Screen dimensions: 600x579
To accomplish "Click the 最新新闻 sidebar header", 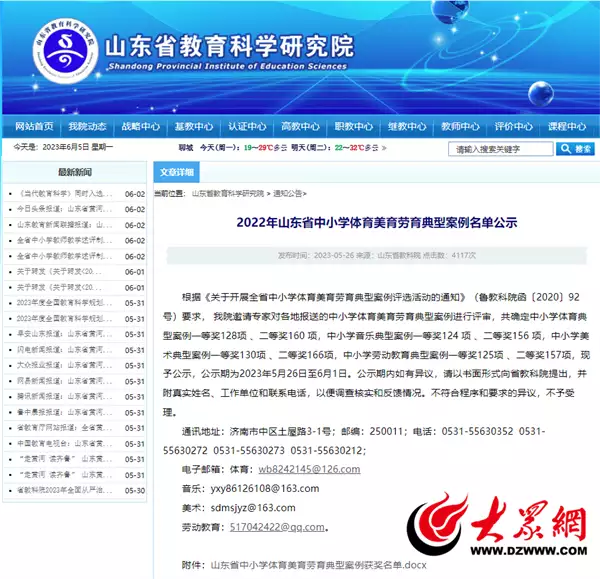I will tap(75, 172).
